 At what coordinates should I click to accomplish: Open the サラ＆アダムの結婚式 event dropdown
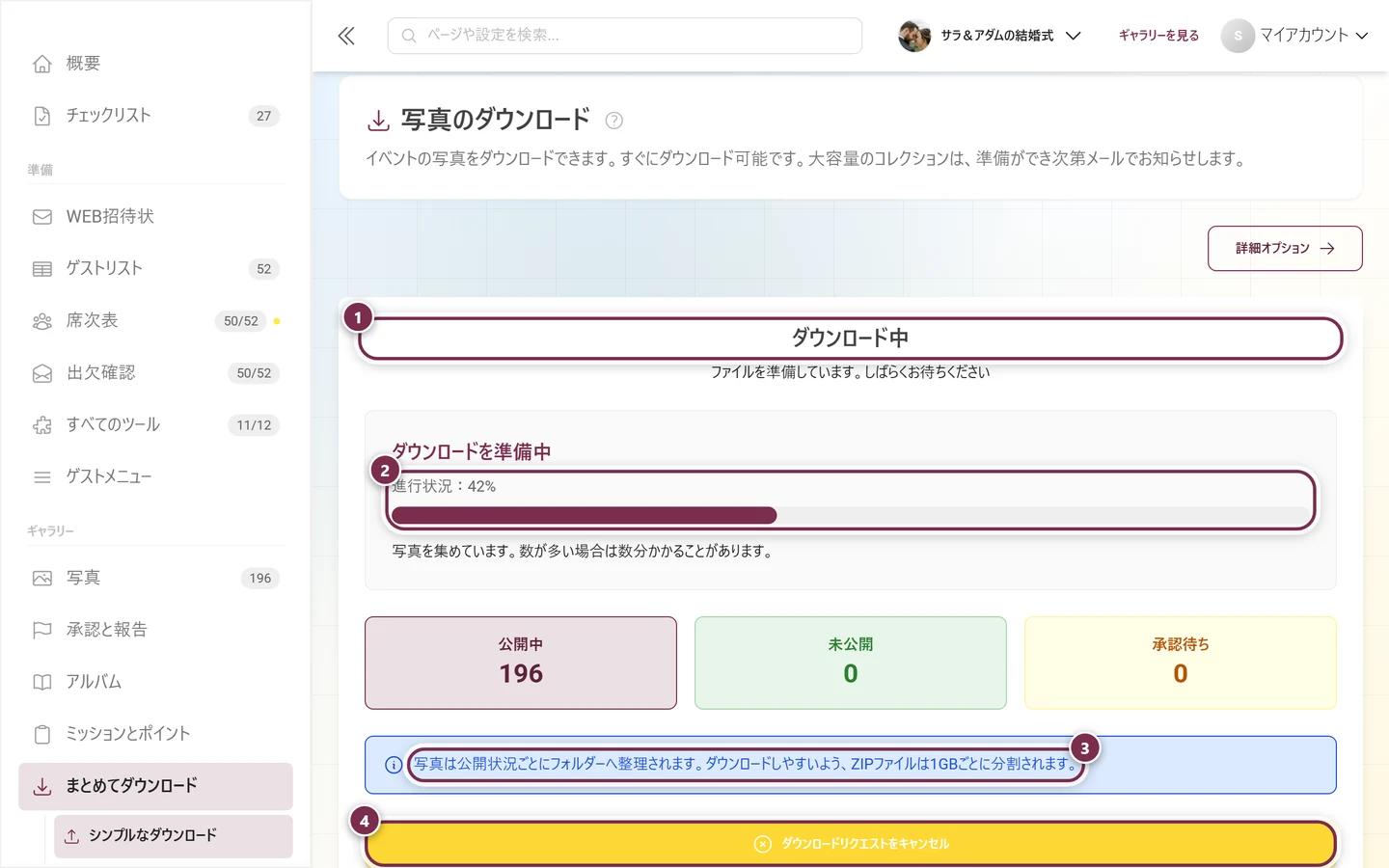(991, 36)
